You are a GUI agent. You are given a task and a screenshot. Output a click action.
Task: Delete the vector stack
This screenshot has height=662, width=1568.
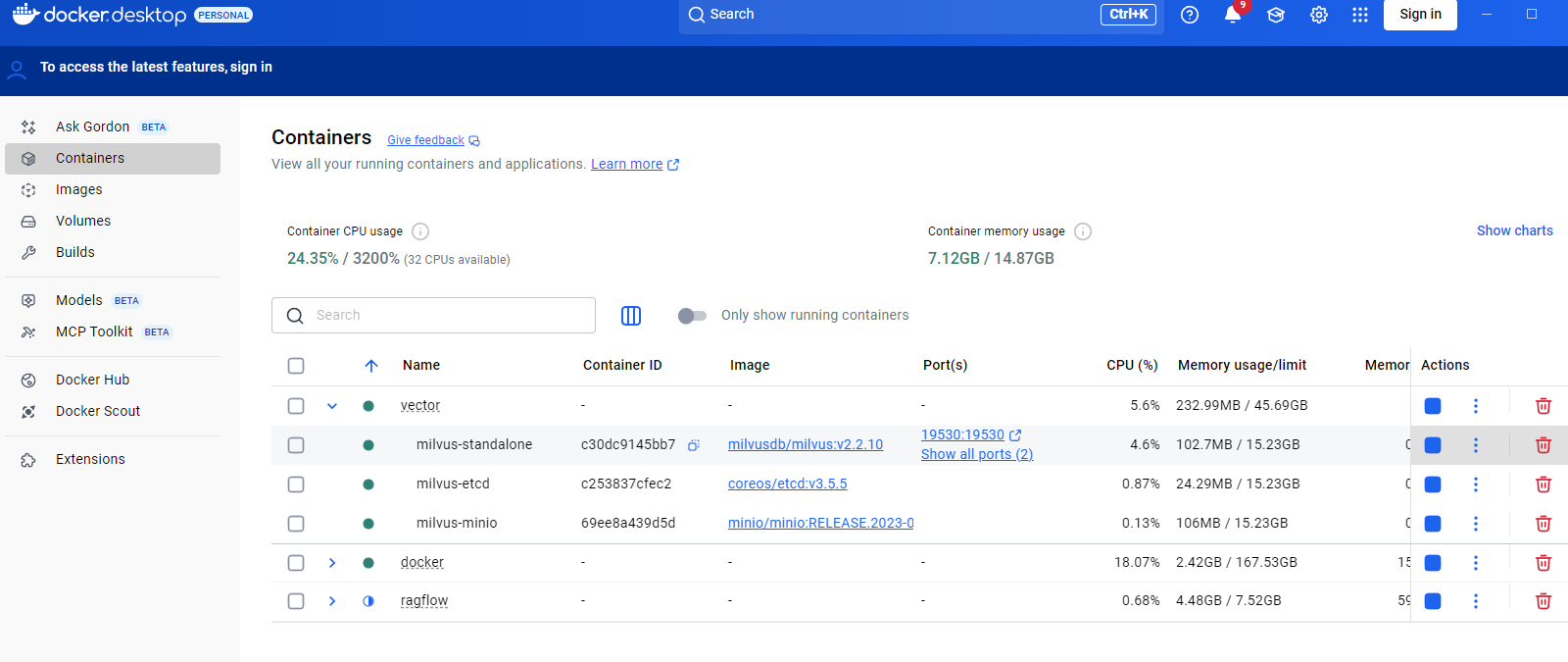point(1543,406)
